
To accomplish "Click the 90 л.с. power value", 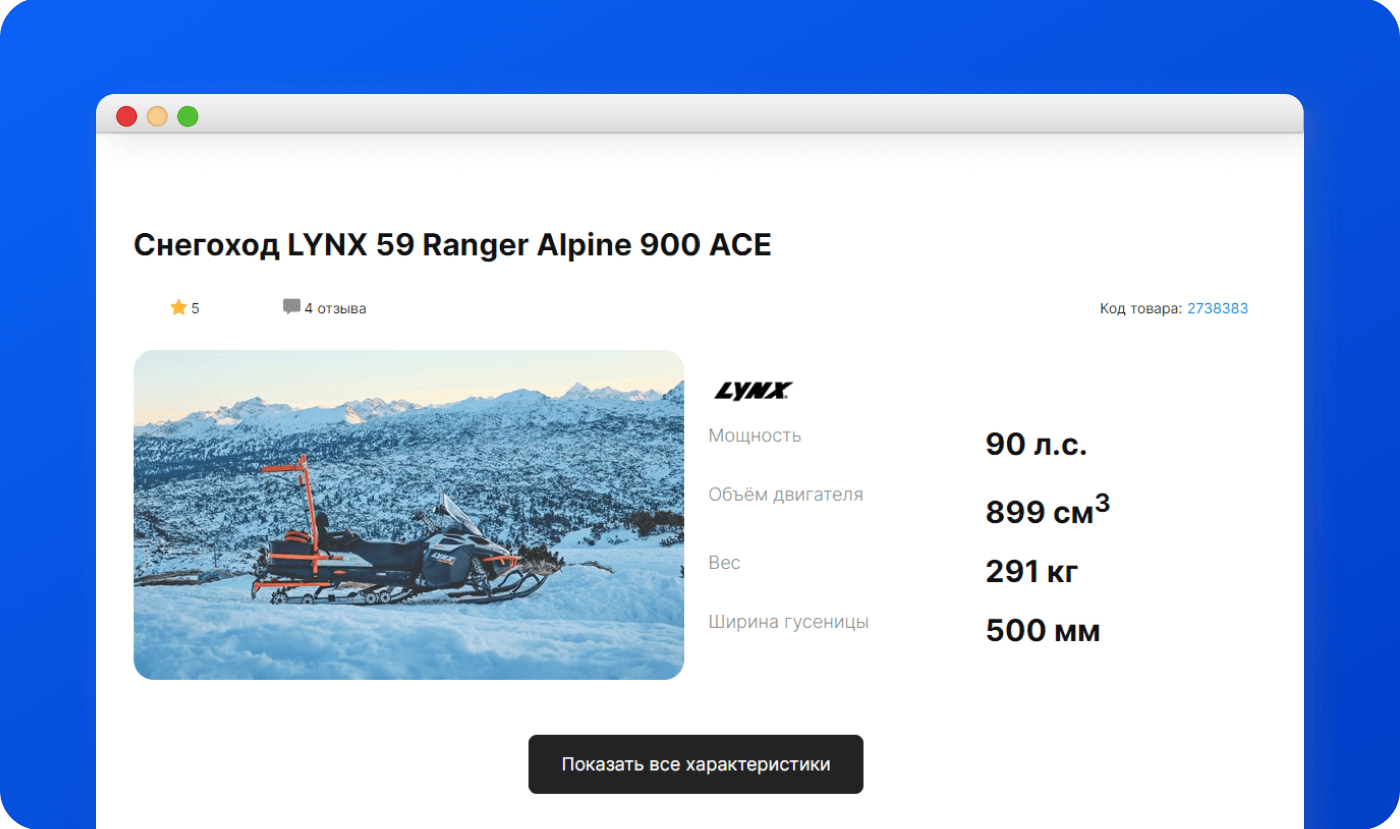I will [1035, 445].
